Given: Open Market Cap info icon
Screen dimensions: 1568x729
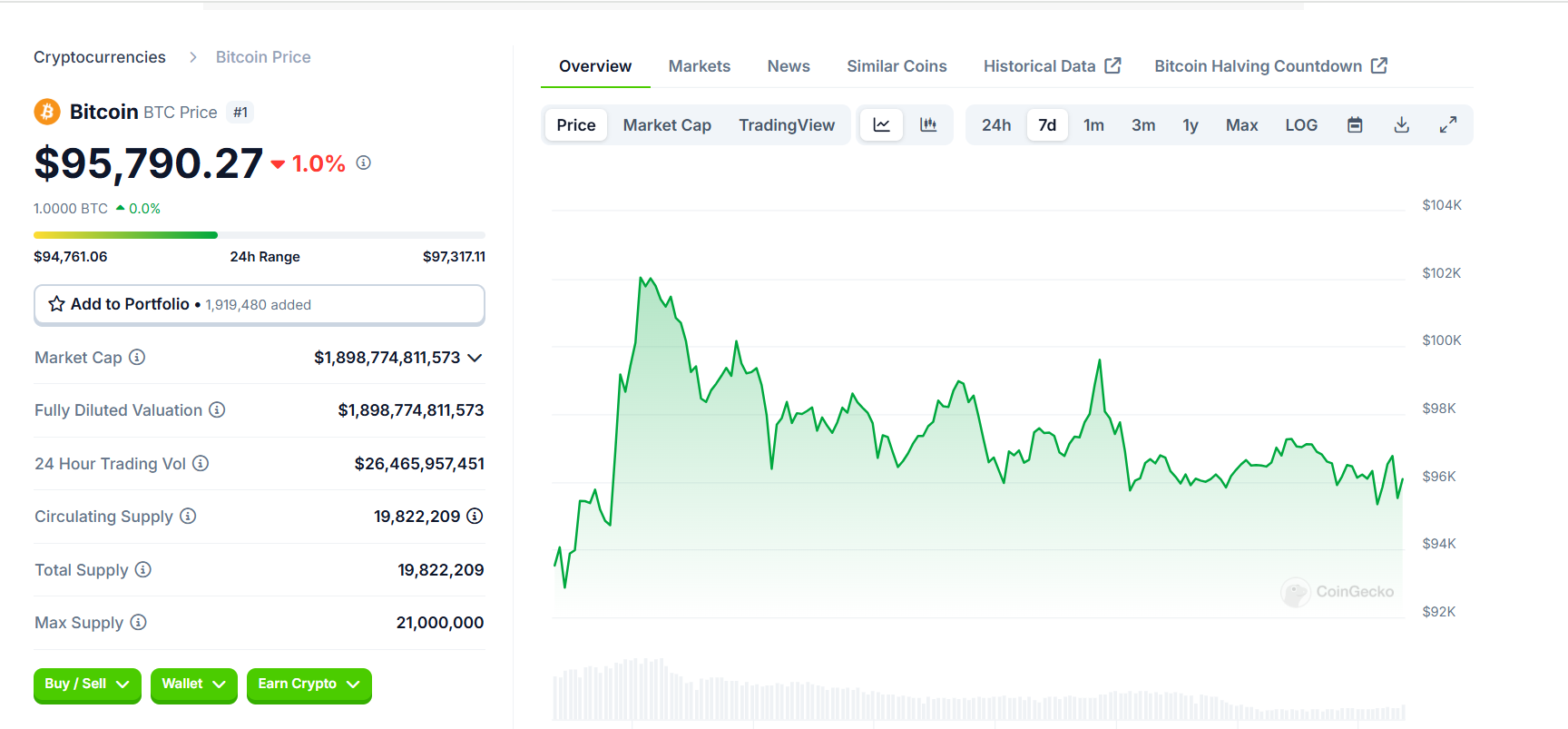Looking at the screenshot, I should coord(137,357).
